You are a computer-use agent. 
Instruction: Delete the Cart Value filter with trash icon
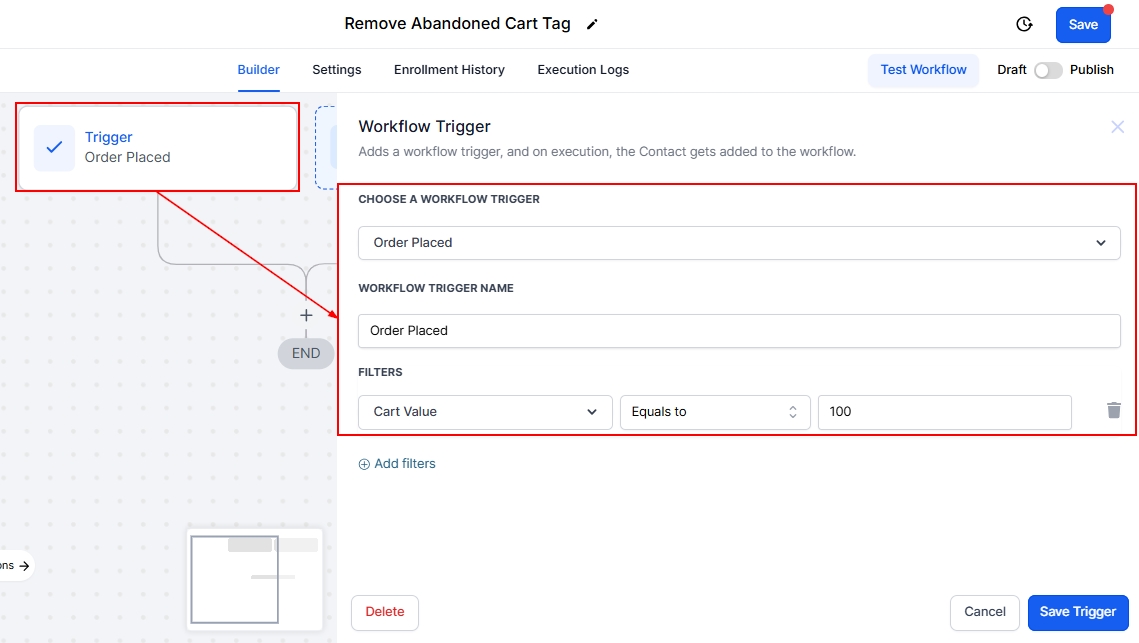click(x=1113, y=411)
